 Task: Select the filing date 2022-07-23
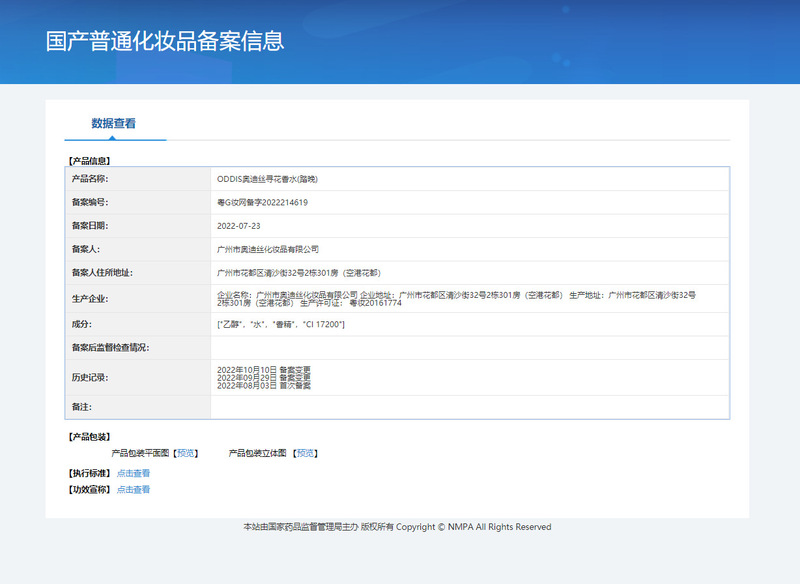(x=239, y=226)
